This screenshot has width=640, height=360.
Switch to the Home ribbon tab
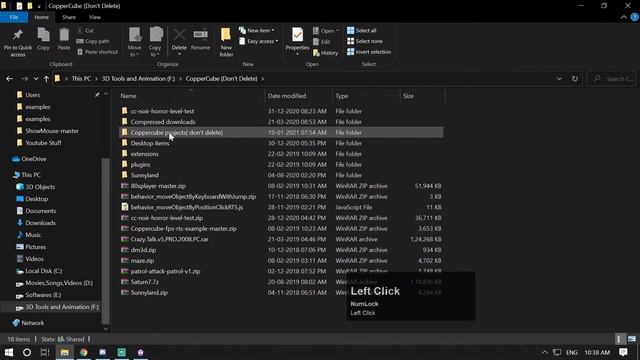pos(41,17)
